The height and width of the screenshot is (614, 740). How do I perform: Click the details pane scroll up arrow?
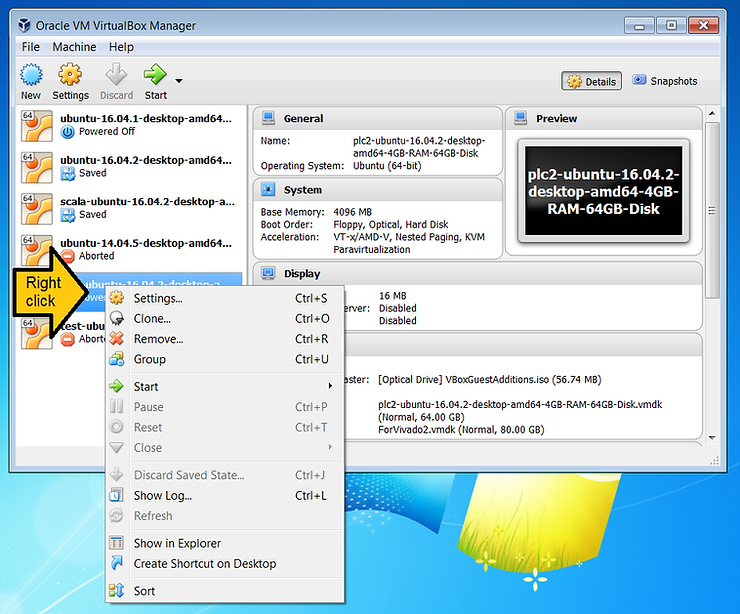tap(712, 113)
